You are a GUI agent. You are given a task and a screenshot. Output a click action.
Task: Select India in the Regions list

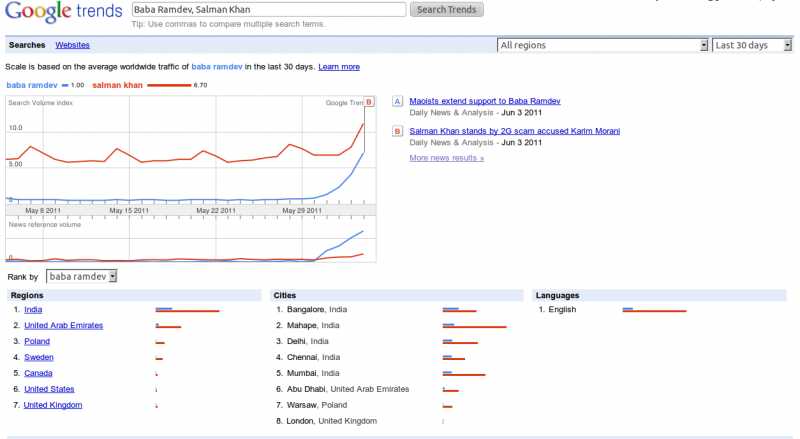[x=33, y=309]
